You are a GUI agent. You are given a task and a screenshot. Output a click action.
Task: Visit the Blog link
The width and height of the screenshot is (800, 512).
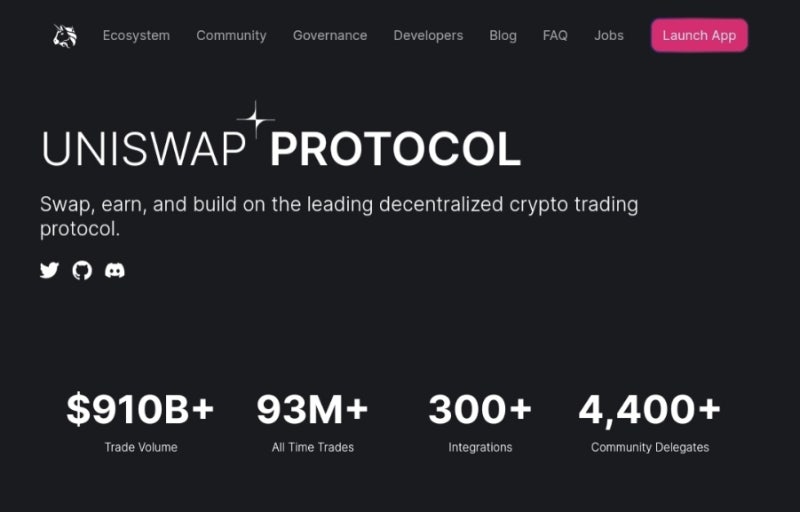pos(503,35)
